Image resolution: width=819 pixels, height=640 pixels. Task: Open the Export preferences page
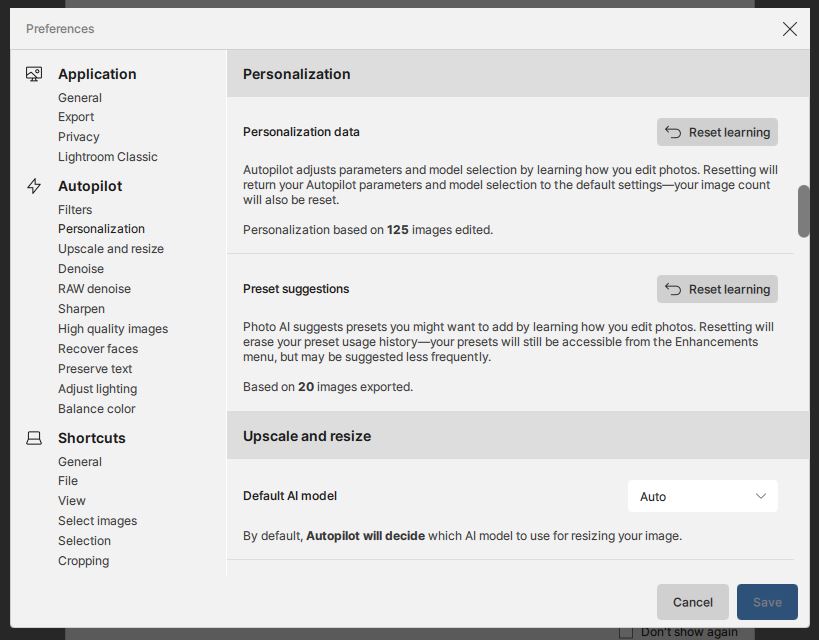click(75, 116)
